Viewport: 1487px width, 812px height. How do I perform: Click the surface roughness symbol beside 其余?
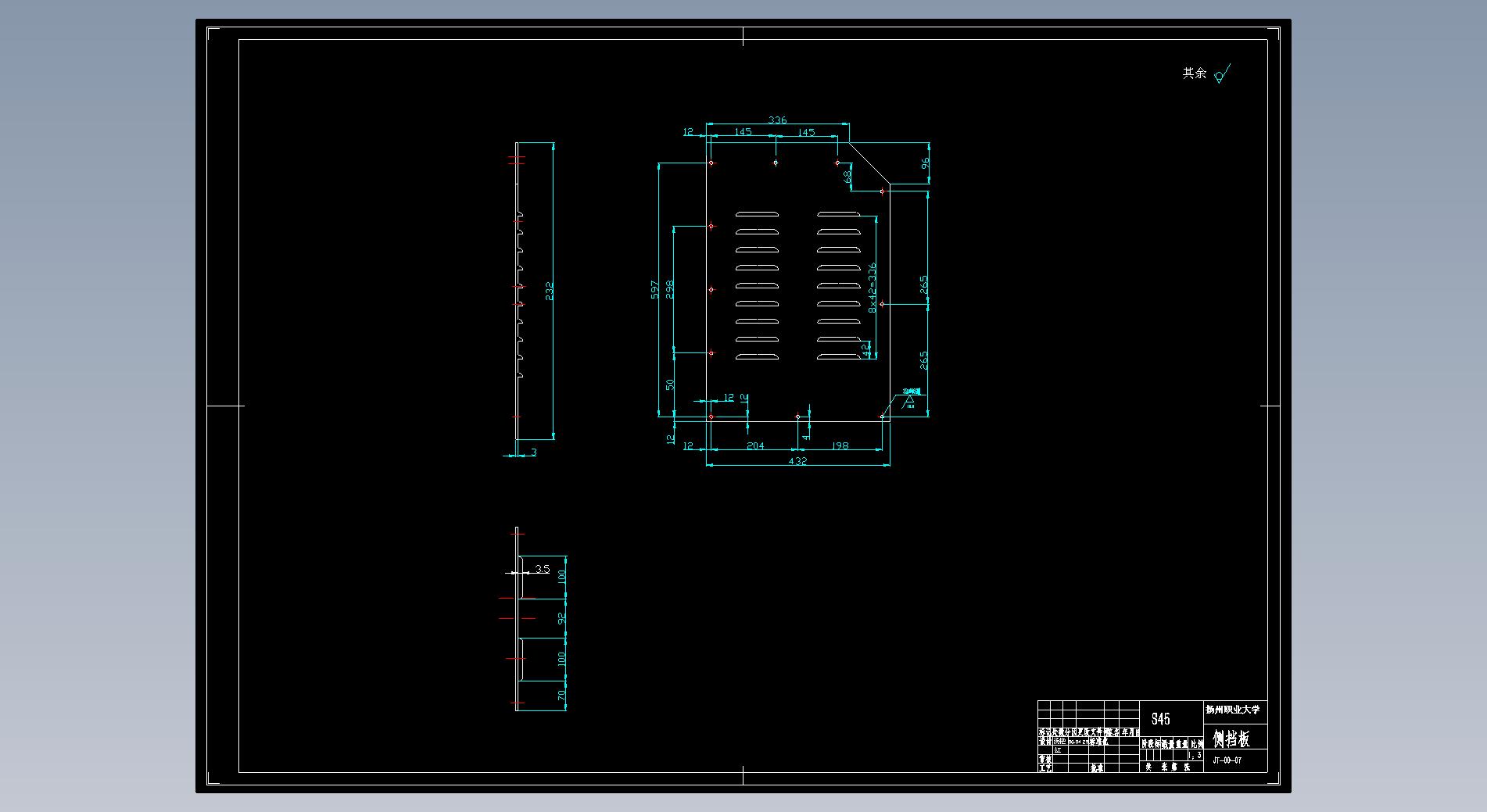coord(1223,74)
